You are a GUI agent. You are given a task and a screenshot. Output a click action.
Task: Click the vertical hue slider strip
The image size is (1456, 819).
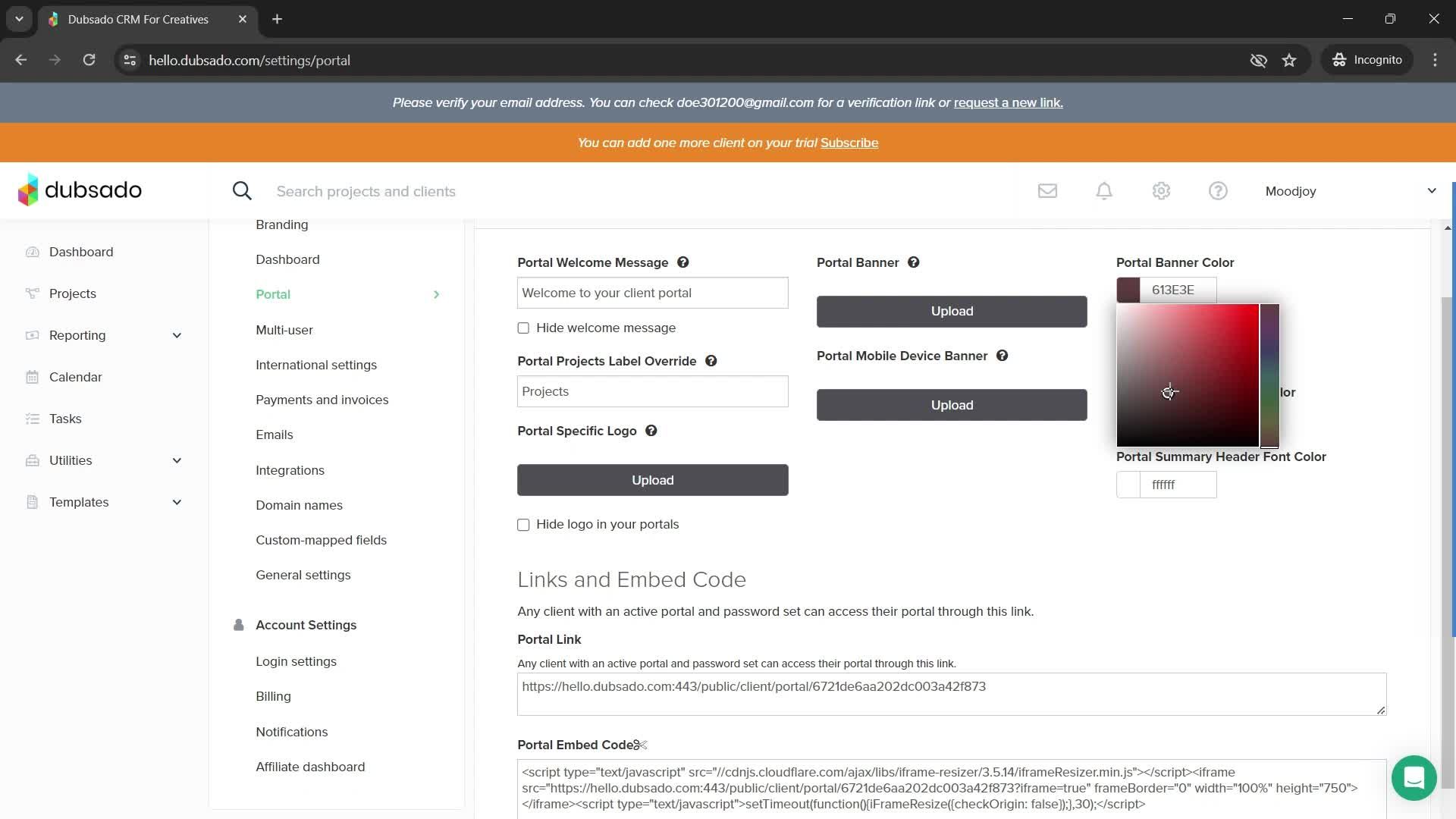pos(1269,375)
